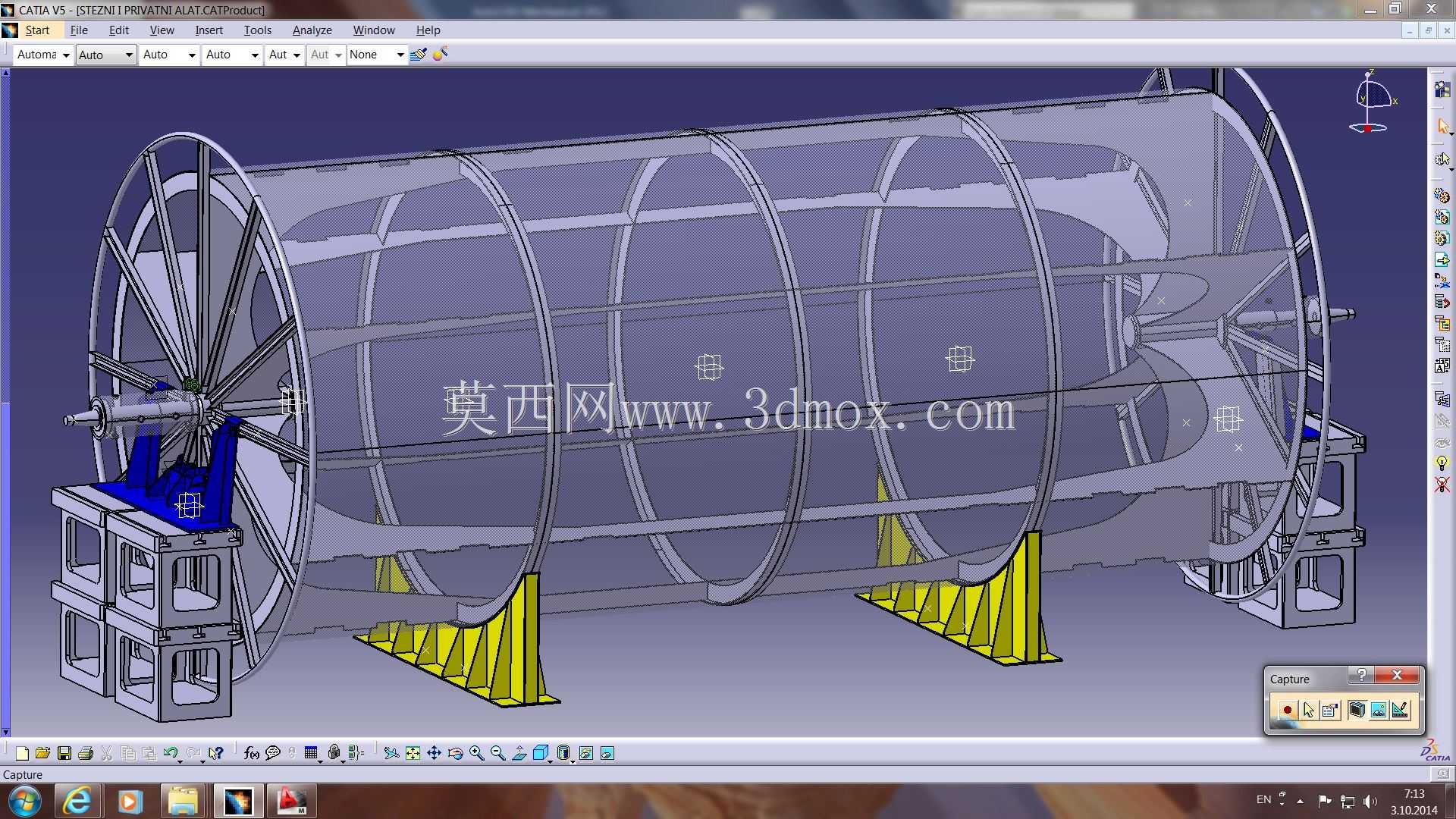
Task: Click the Capture dialog help question button
Action: (x=1361, y=675)
